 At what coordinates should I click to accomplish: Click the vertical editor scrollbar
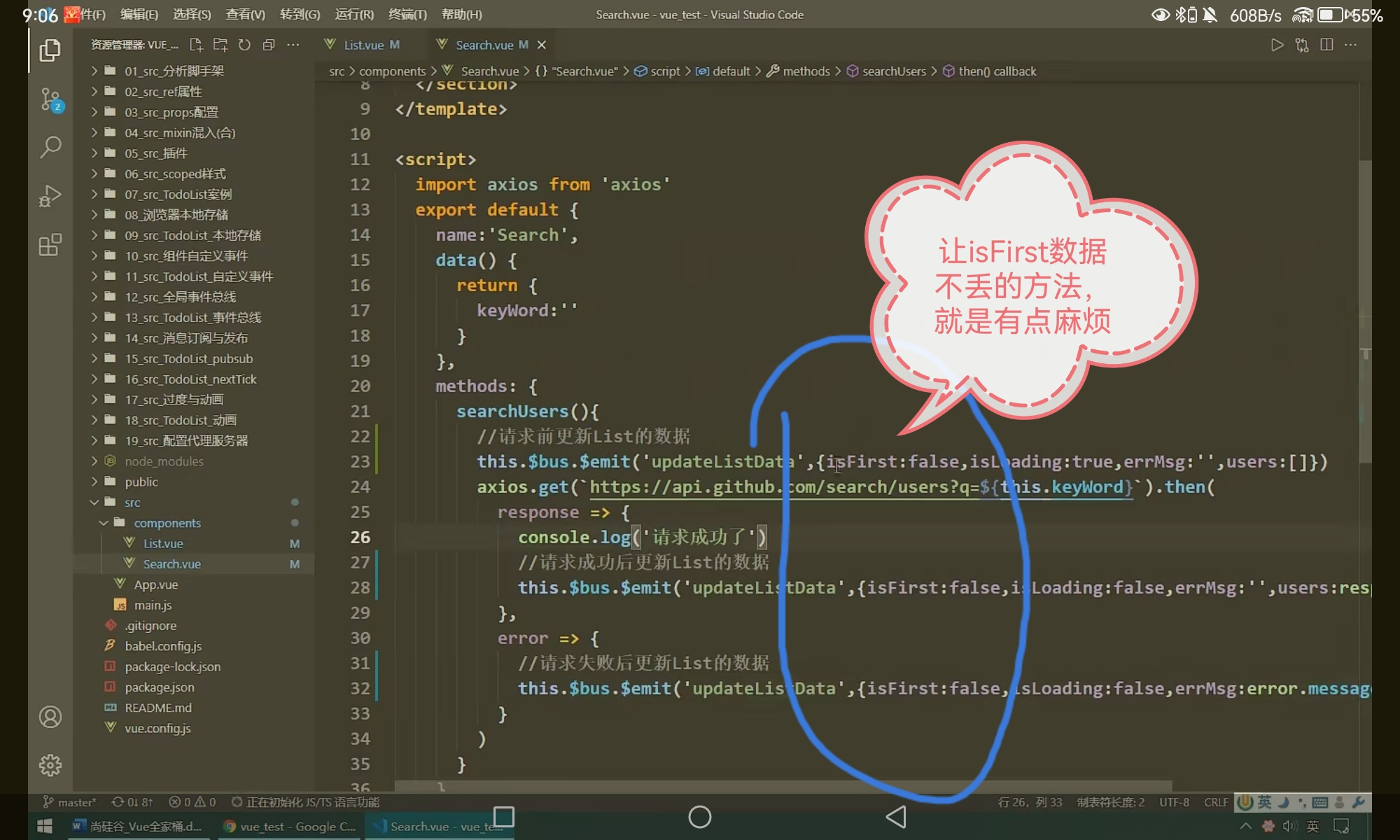point(1365,308)
